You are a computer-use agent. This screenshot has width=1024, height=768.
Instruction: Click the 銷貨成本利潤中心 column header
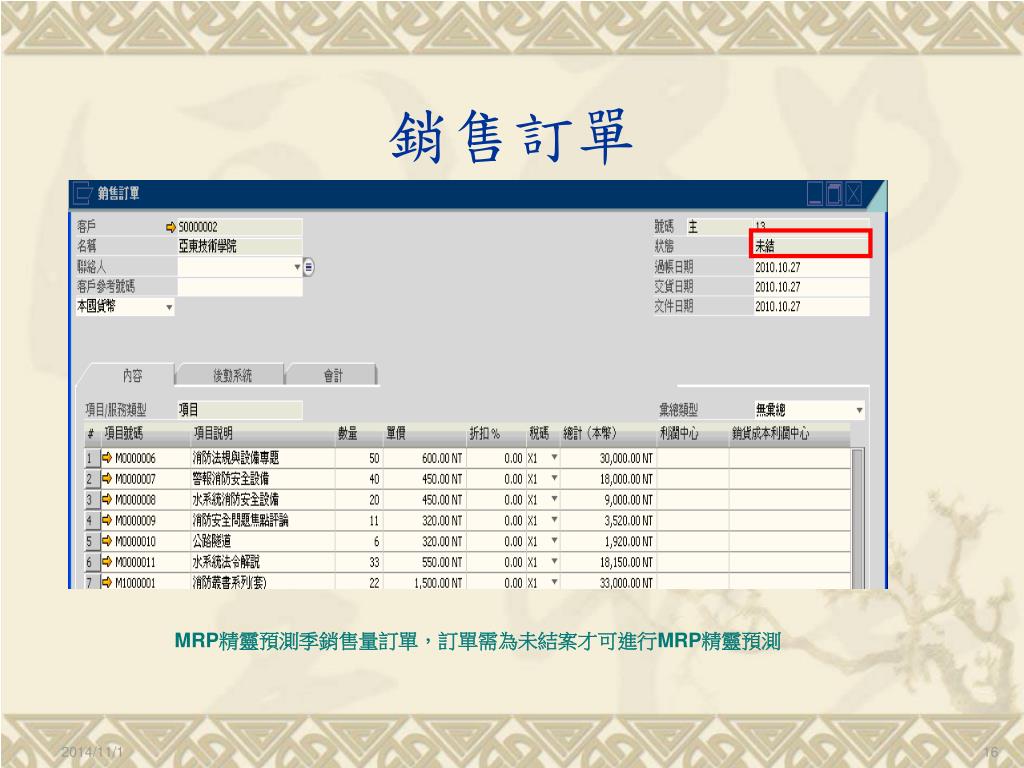(x=790, y=434)
